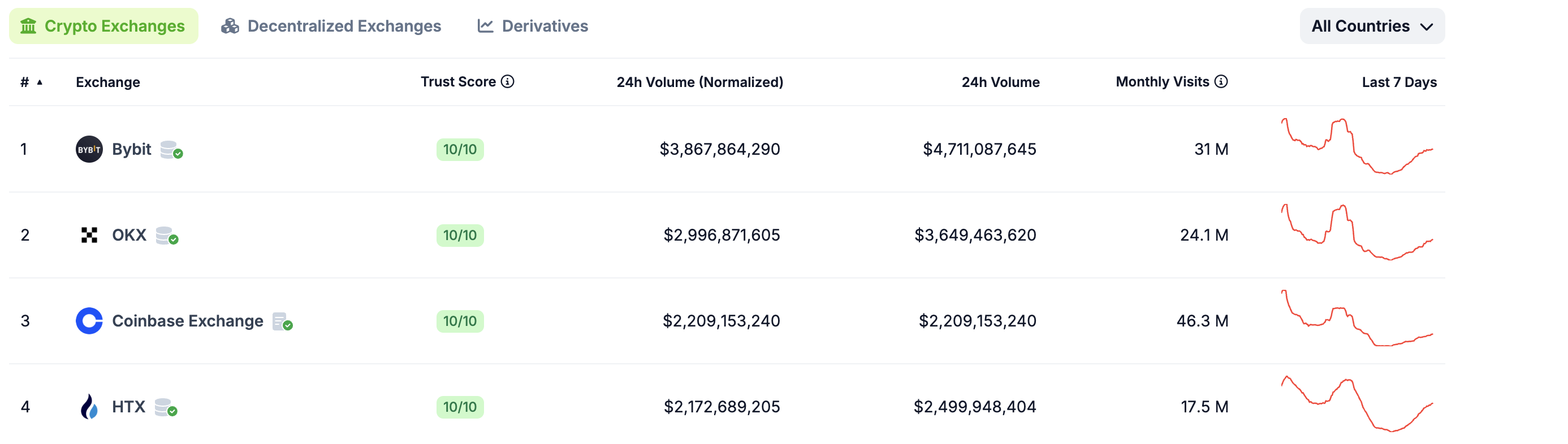Screen dimensions: 1568x444
Task: Click the OKX exchange logo
Action: (89, 235)
